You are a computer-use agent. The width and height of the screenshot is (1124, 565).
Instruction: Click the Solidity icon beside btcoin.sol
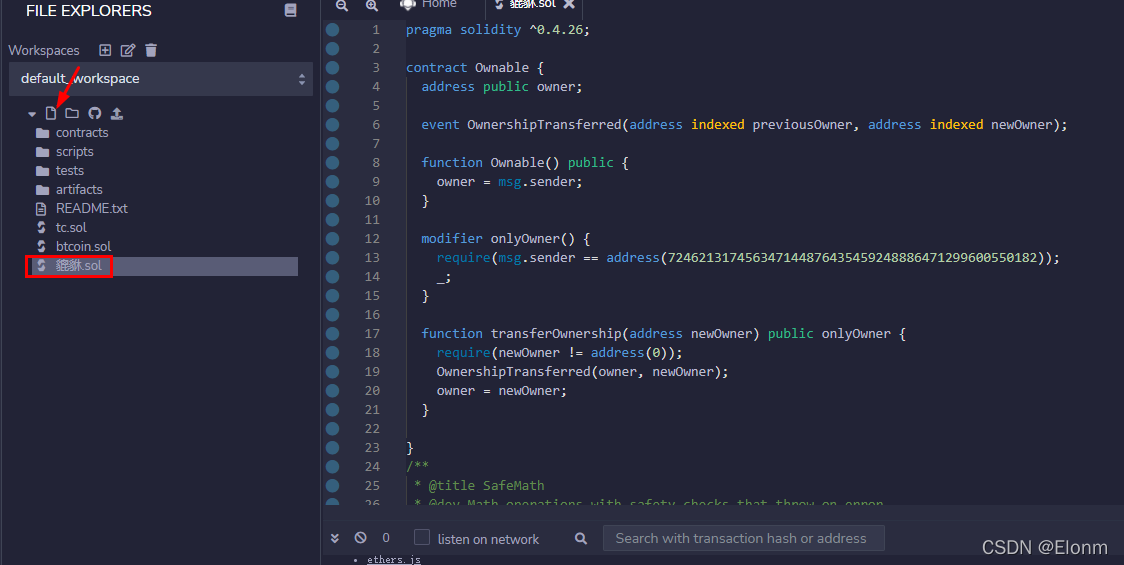[42, 247]
